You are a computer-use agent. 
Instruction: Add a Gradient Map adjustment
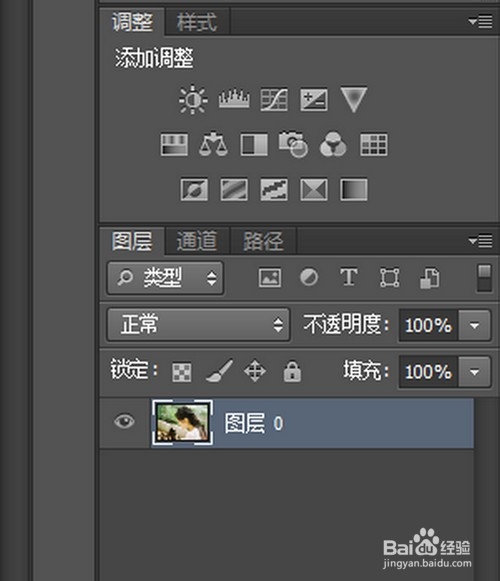[x=354, y=189]
